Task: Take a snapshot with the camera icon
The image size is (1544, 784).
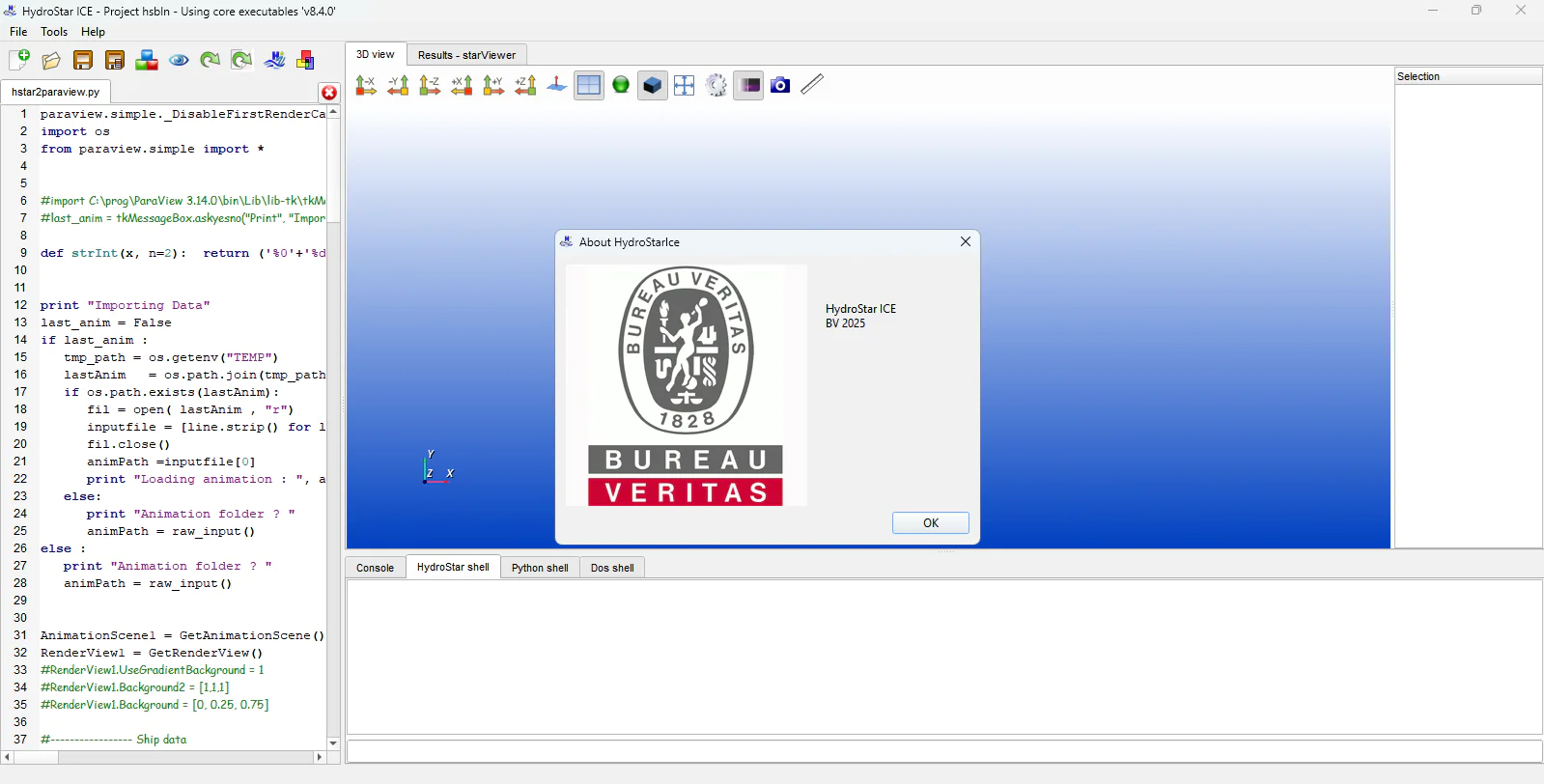Action: pyautogui.click(x=780, y=85)
